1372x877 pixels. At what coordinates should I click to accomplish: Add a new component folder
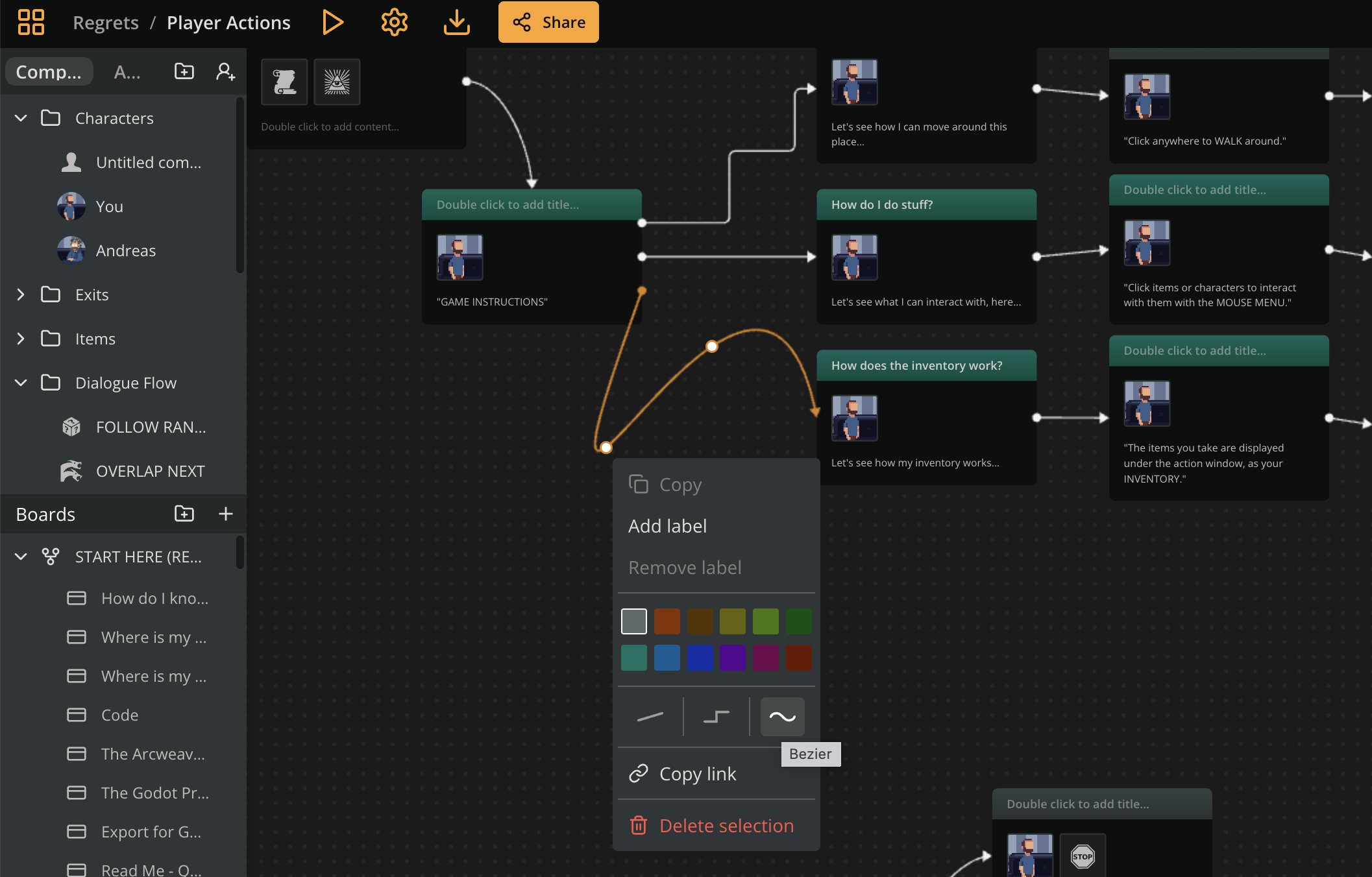point(184,71)
